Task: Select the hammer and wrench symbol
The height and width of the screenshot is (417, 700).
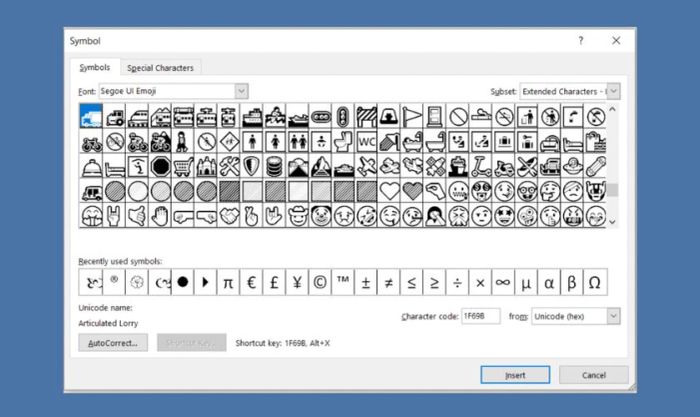Action: coord(229,166)
